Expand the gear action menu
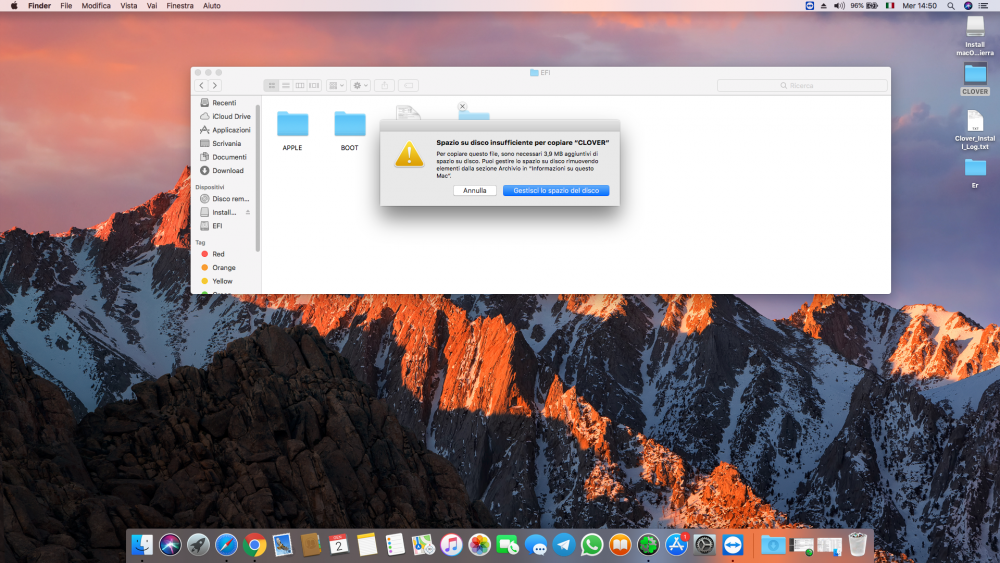Screen dimensions: 1000x563 (360, 85)
